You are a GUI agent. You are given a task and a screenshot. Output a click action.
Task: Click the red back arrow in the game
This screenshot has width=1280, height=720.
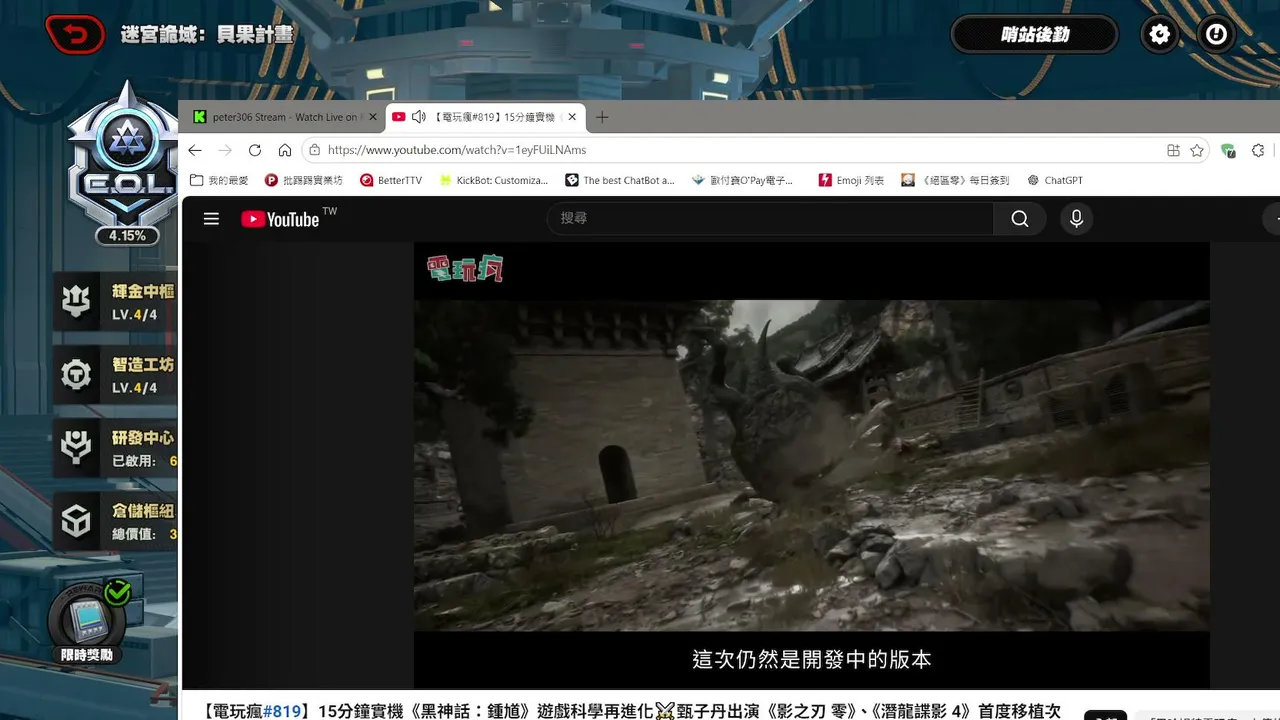tap(75, 35)
